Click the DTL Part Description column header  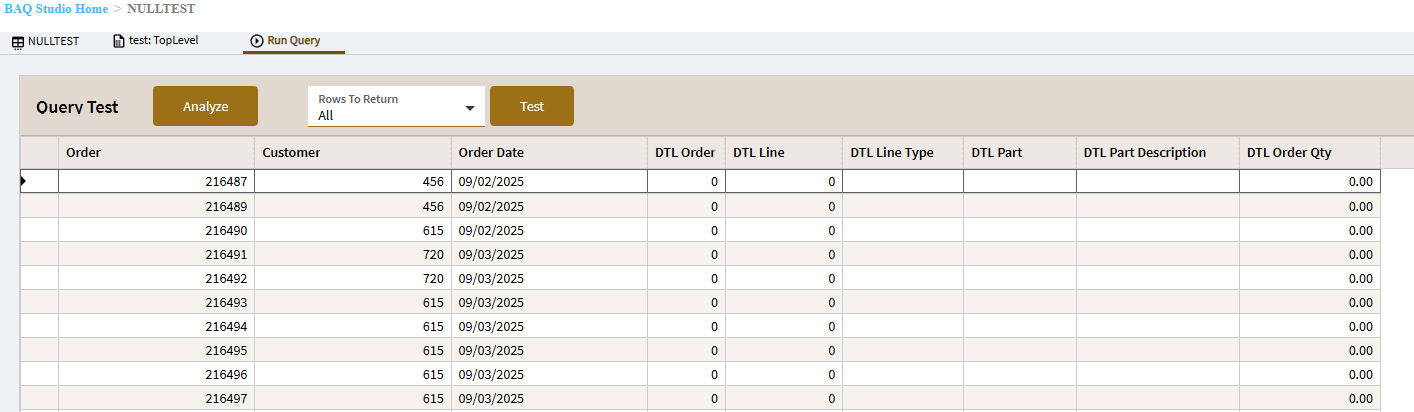(x=1157, y=153)
